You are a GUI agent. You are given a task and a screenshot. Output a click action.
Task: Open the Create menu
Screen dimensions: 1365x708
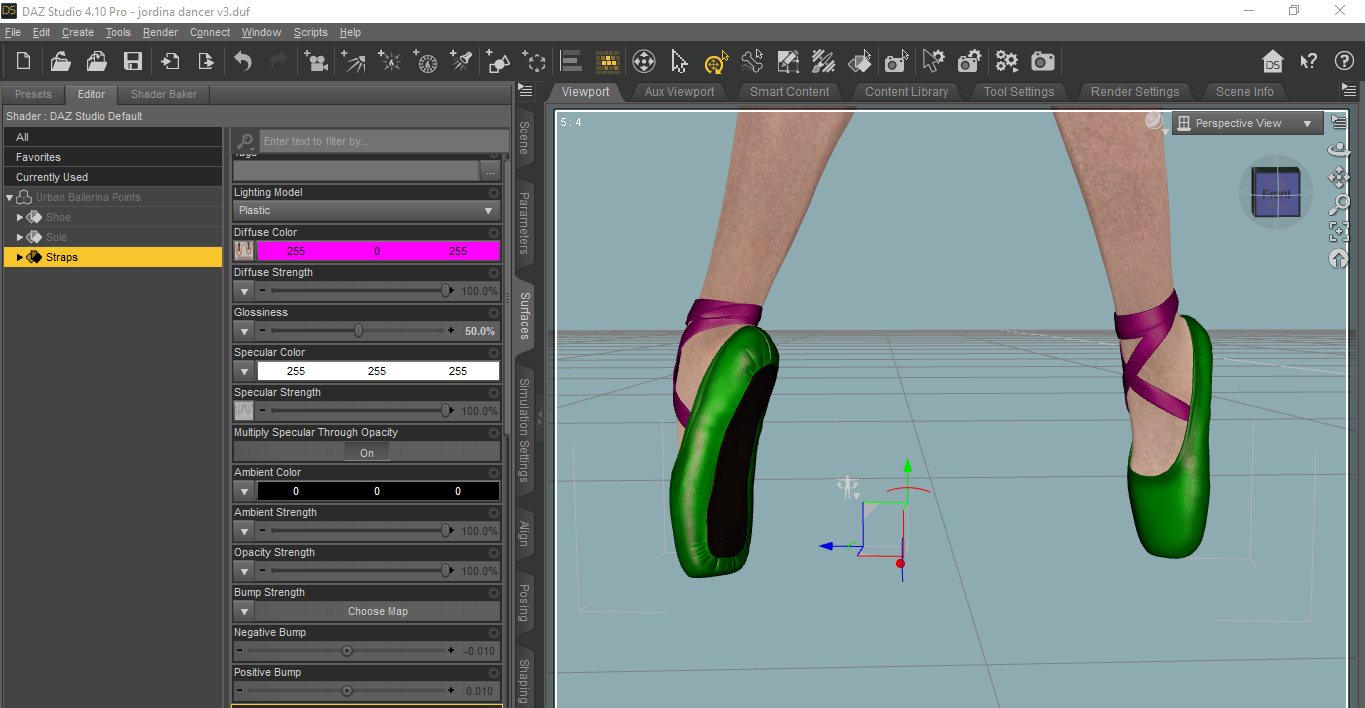(x=78, y=32)
